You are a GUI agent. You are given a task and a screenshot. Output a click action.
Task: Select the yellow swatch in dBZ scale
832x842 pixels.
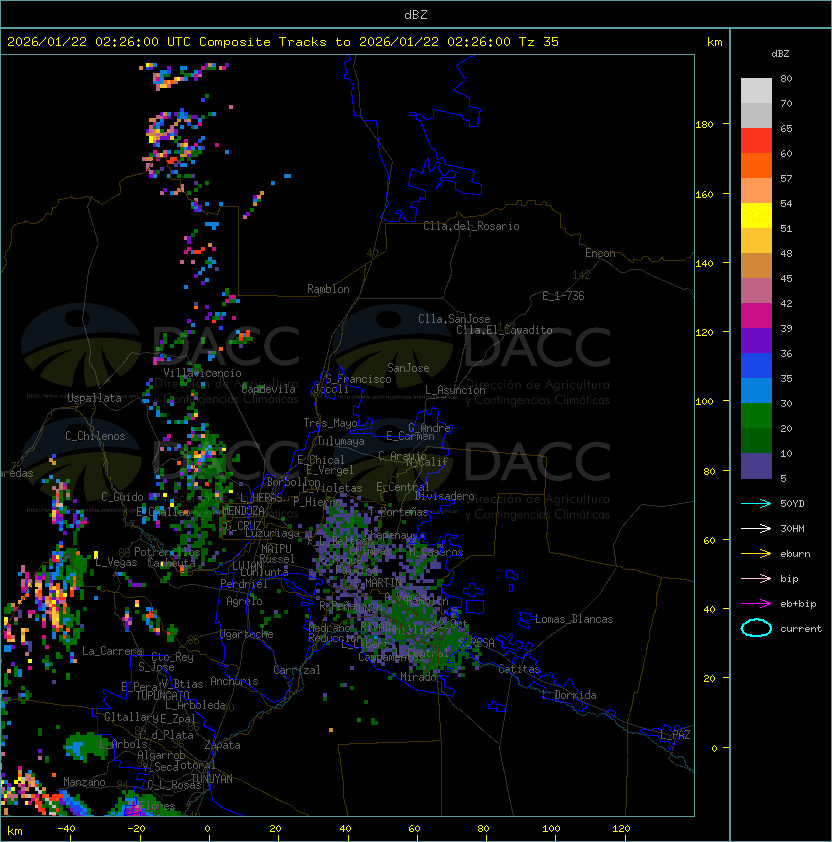coord(756,216)
